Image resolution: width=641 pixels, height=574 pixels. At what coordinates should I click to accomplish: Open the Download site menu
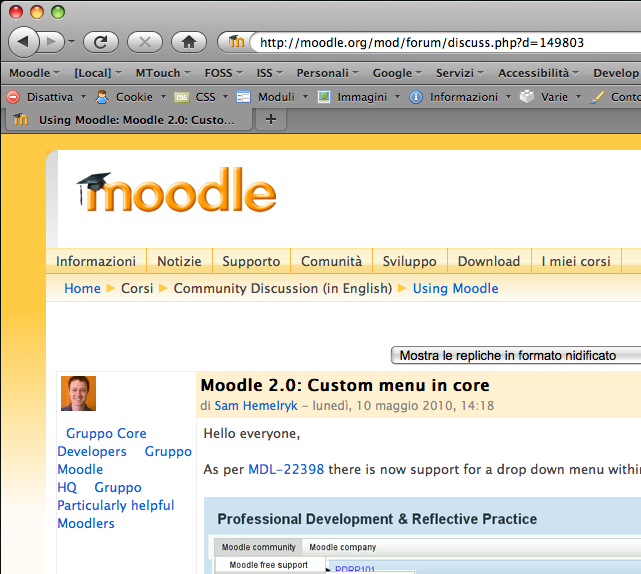(x=489, y=261)
